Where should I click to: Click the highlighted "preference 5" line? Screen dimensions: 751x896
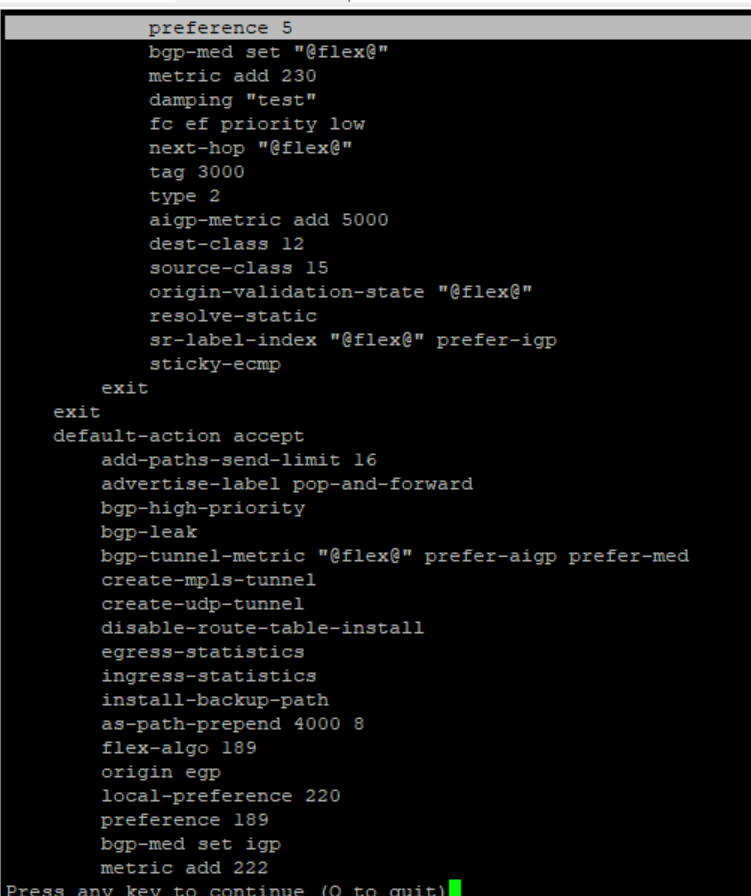point(220,28)
